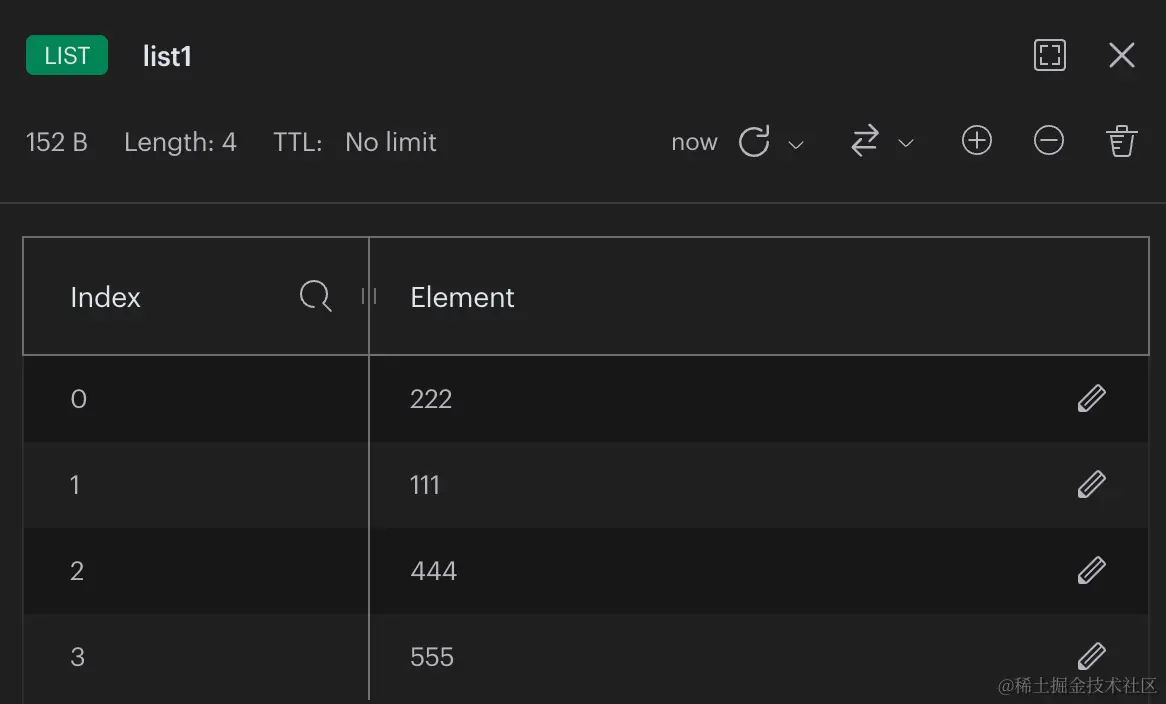Click the Element column header
The width and height of the screenshot is (1166, 704).
coord(462,297)
